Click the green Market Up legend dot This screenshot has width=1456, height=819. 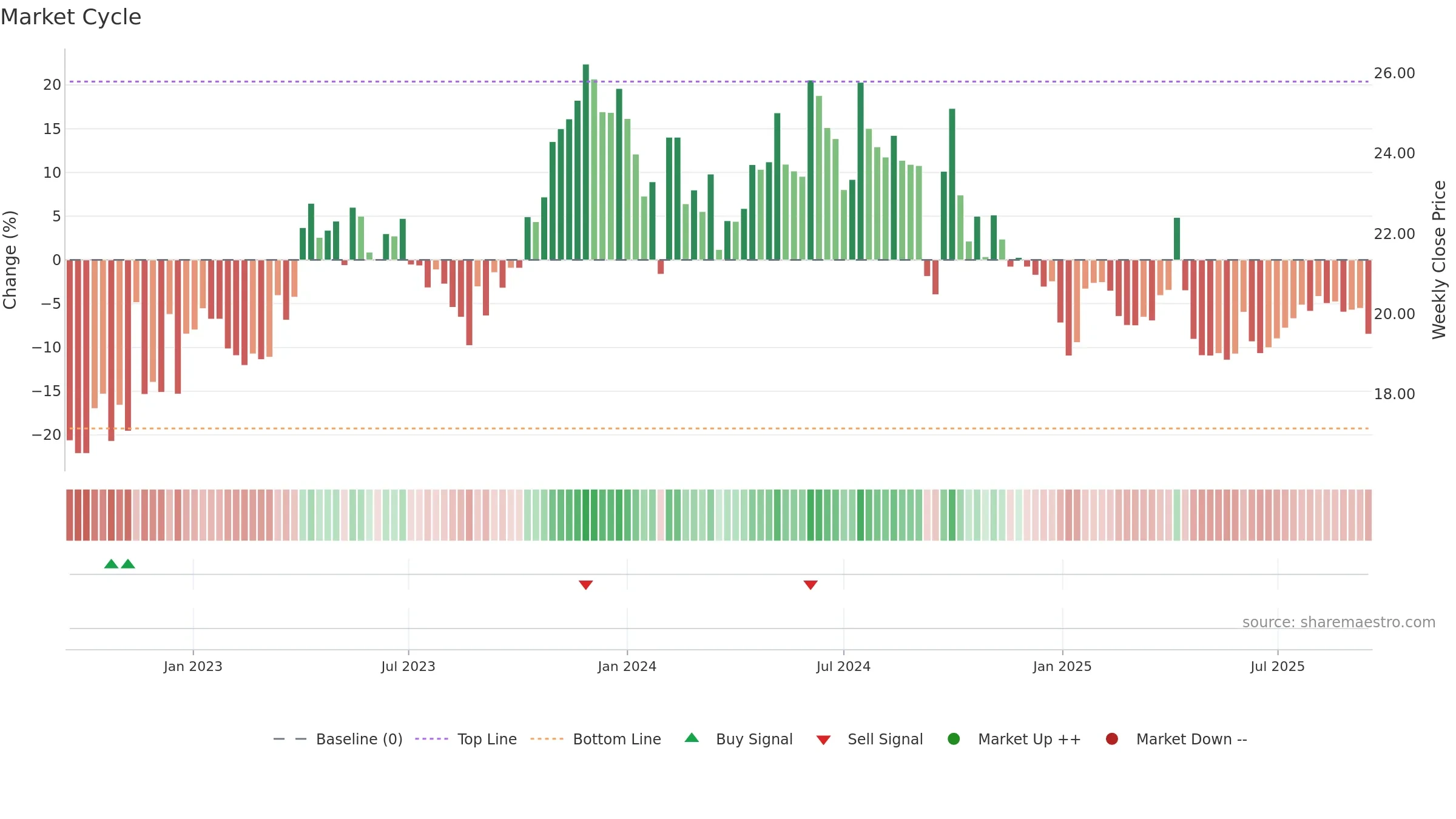[954, 739]
